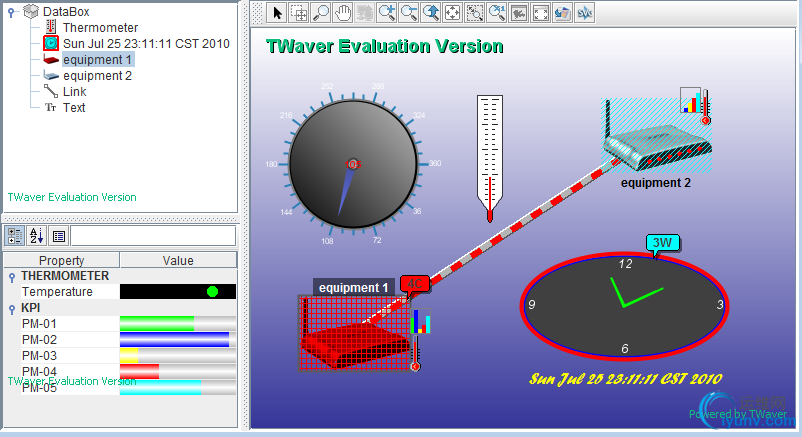Screen dimensions: 802x437
Task: Open the overview window icon
Action: pyautogui.click(x=519, y=13)
